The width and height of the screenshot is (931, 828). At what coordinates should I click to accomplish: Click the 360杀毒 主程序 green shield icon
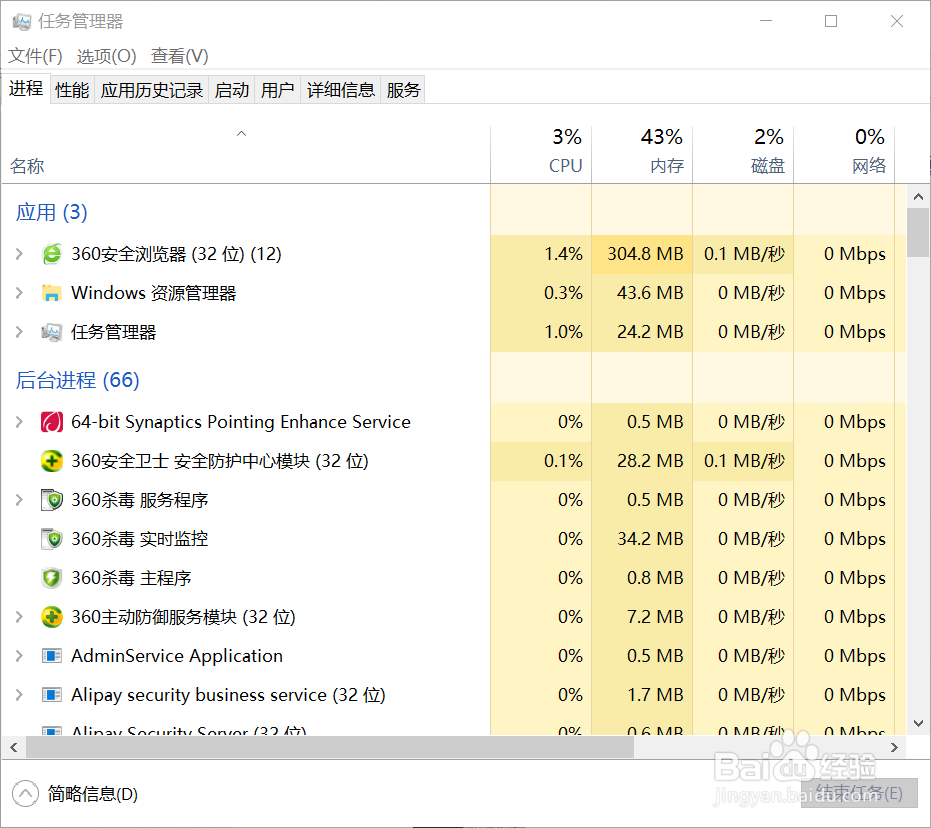pos(51,578)
